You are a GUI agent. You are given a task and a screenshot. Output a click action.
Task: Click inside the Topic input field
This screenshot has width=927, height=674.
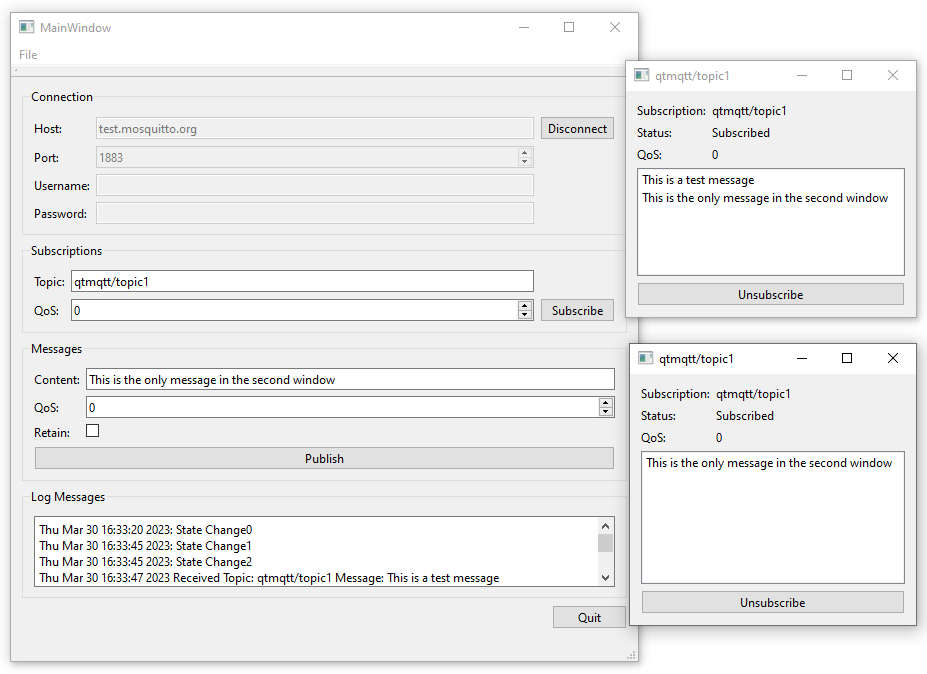(300, 281)
